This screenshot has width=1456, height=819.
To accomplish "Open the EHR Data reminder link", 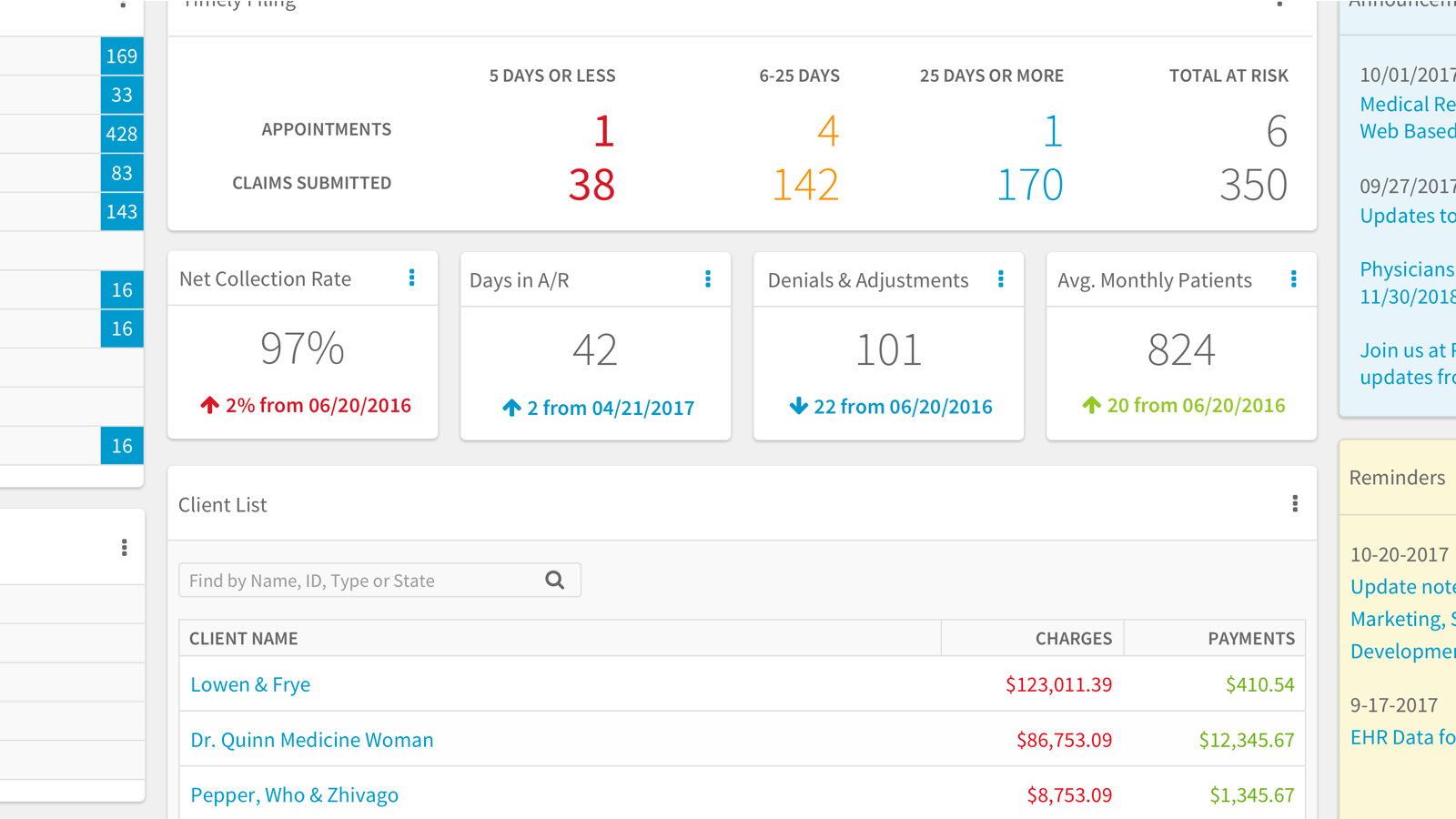I will point(1402,737).
